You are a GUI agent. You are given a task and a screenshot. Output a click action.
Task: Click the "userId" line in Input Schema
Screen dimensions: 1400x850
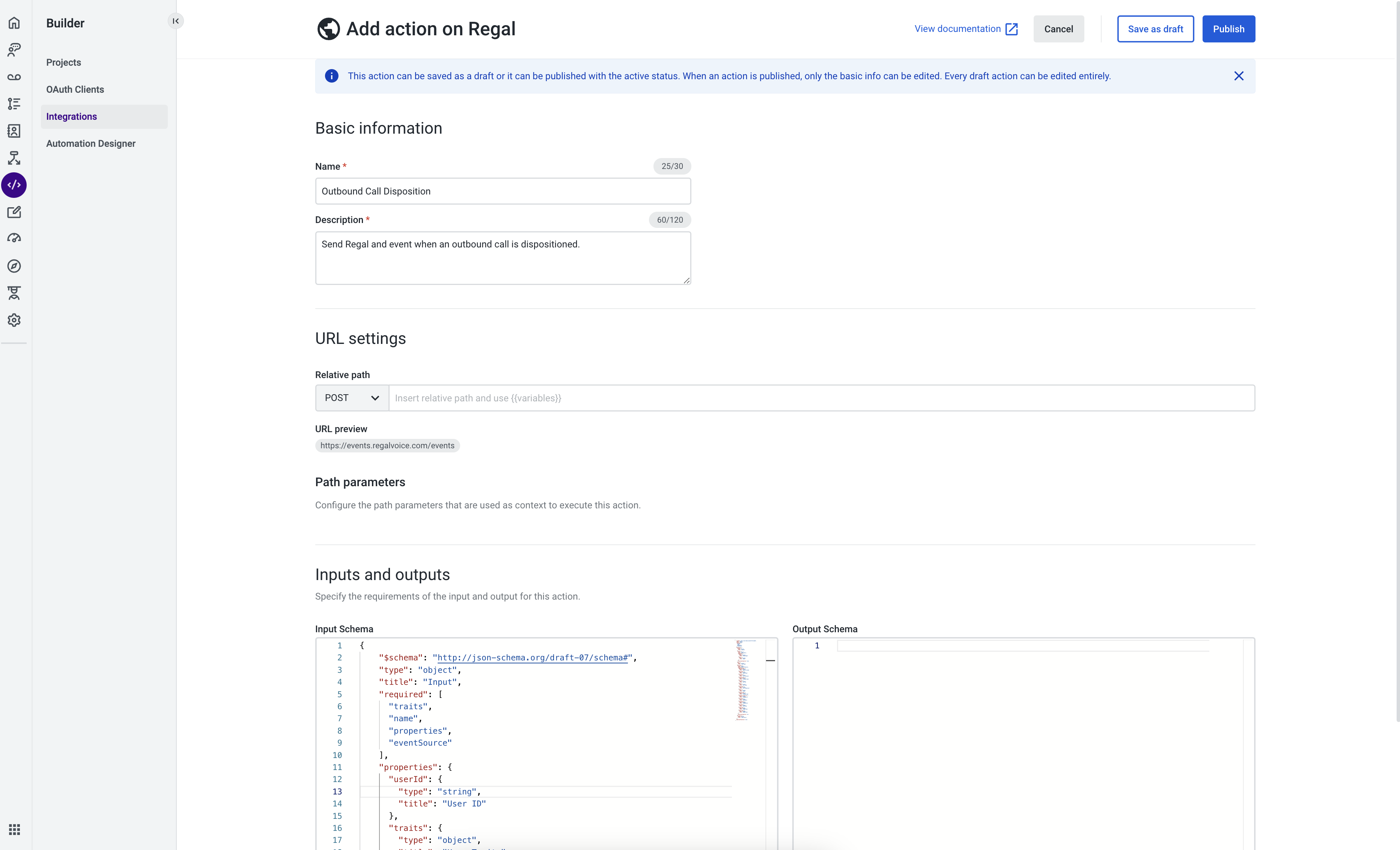click(415, 779)
